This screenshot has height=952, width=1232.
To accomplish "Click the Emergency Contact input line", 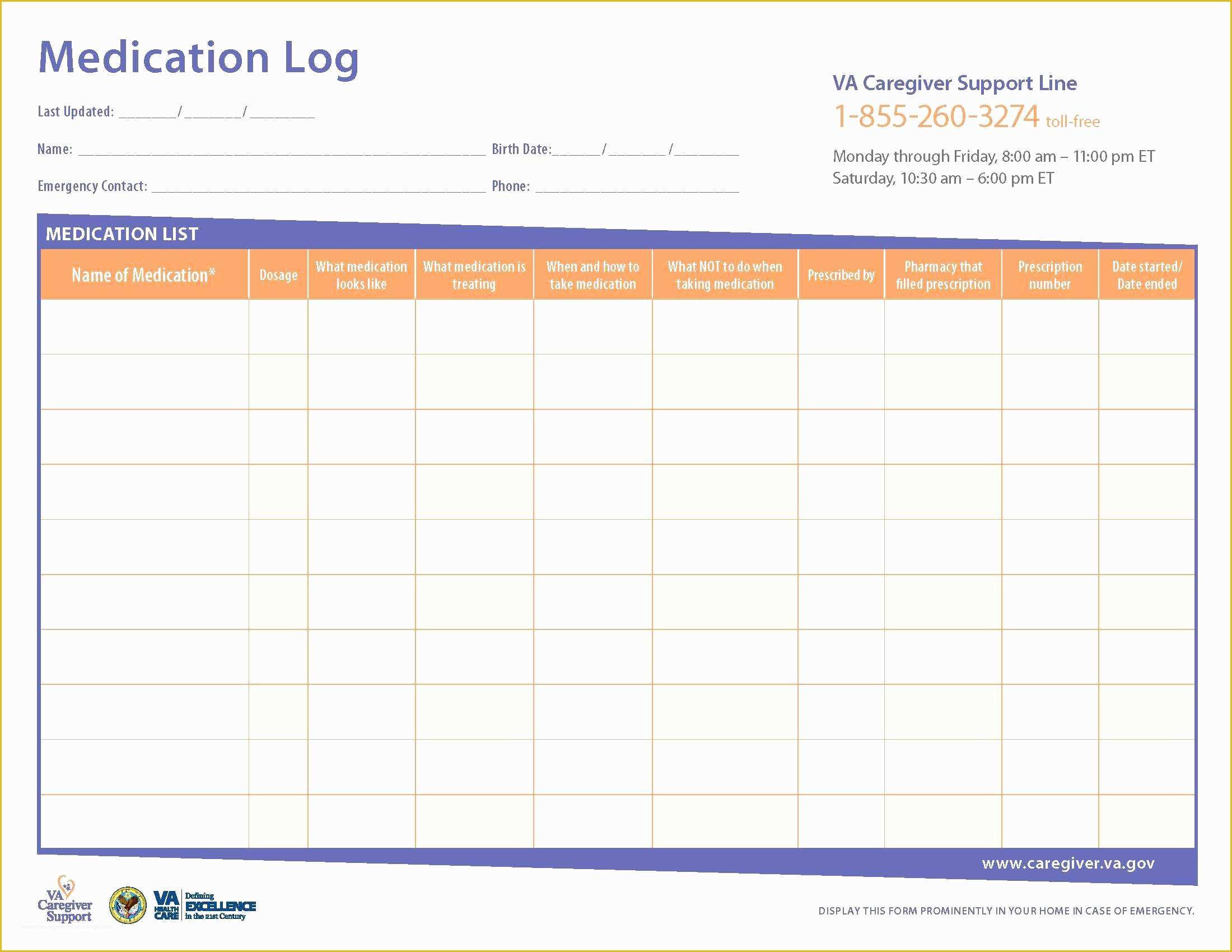I will pos(319,186).
